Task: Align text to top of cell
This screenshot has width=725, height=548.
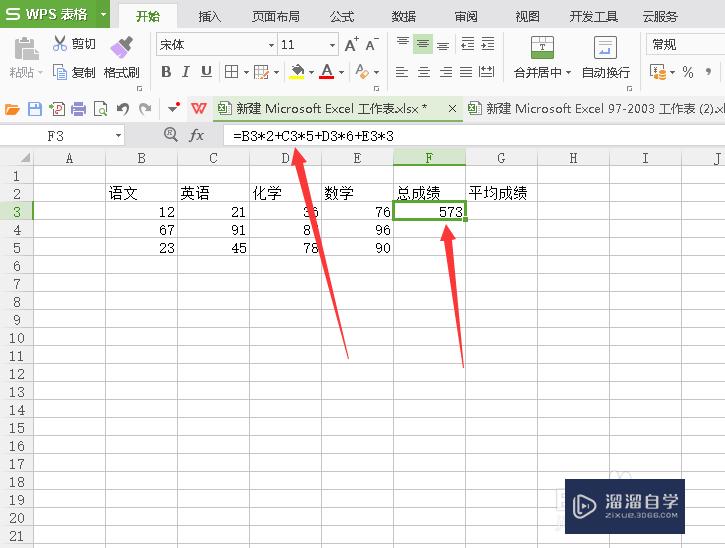Action: [403, 43]
